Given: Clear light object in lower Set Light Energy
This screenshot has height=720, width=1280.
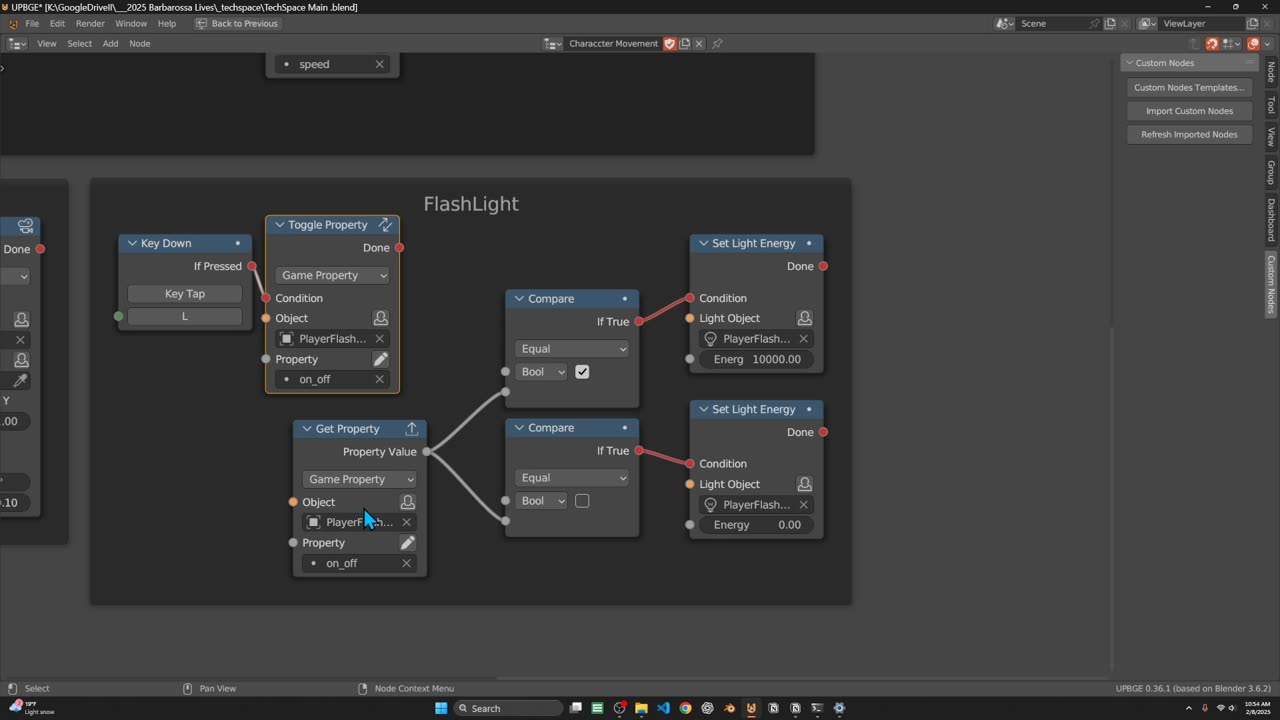Looking at the screenshot, I should [804, 505].
